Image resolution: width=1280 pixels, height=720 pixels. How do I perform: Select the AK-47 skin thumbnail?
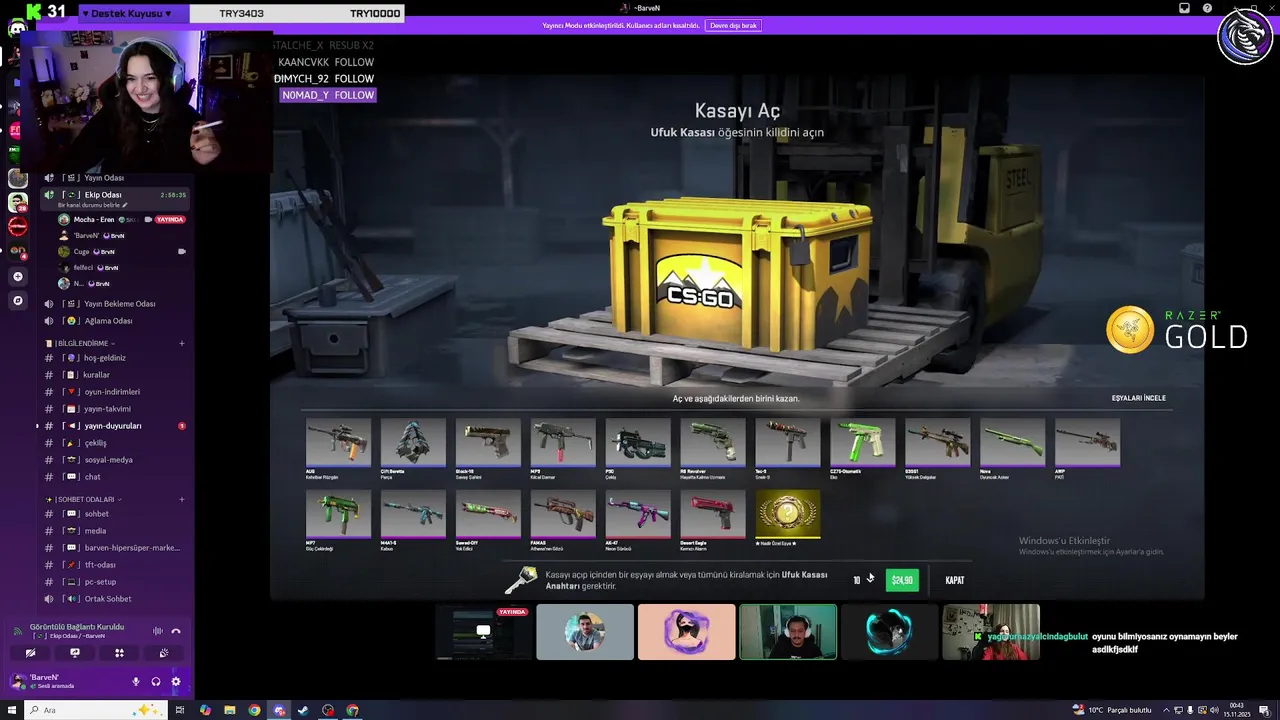point(638,515)
